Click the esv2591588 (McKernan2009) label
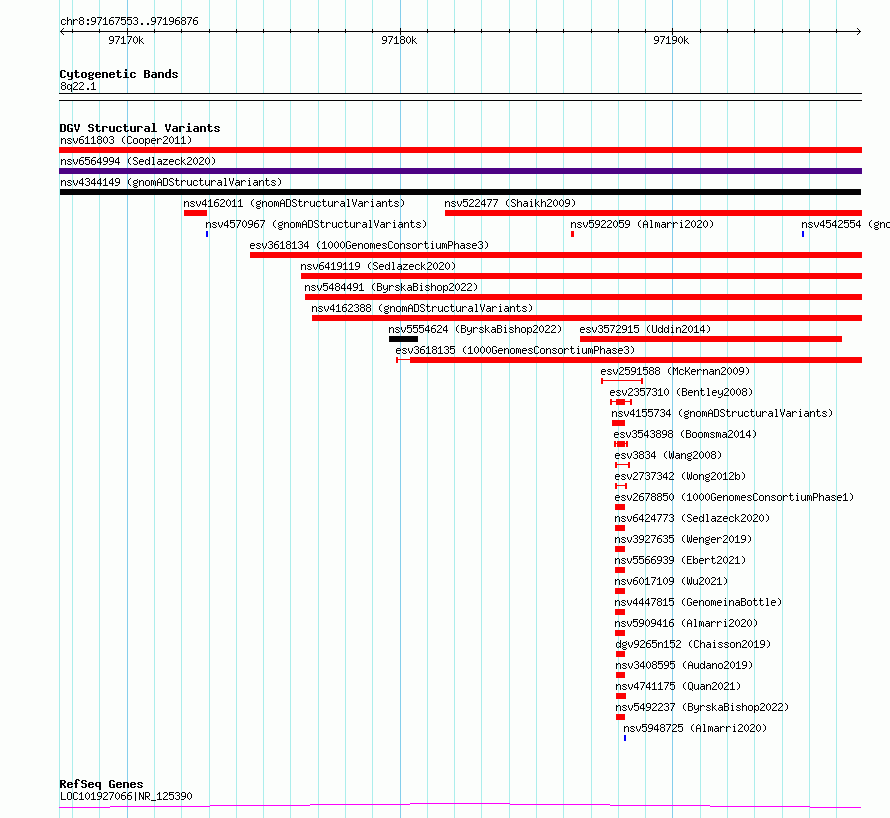 675,371
